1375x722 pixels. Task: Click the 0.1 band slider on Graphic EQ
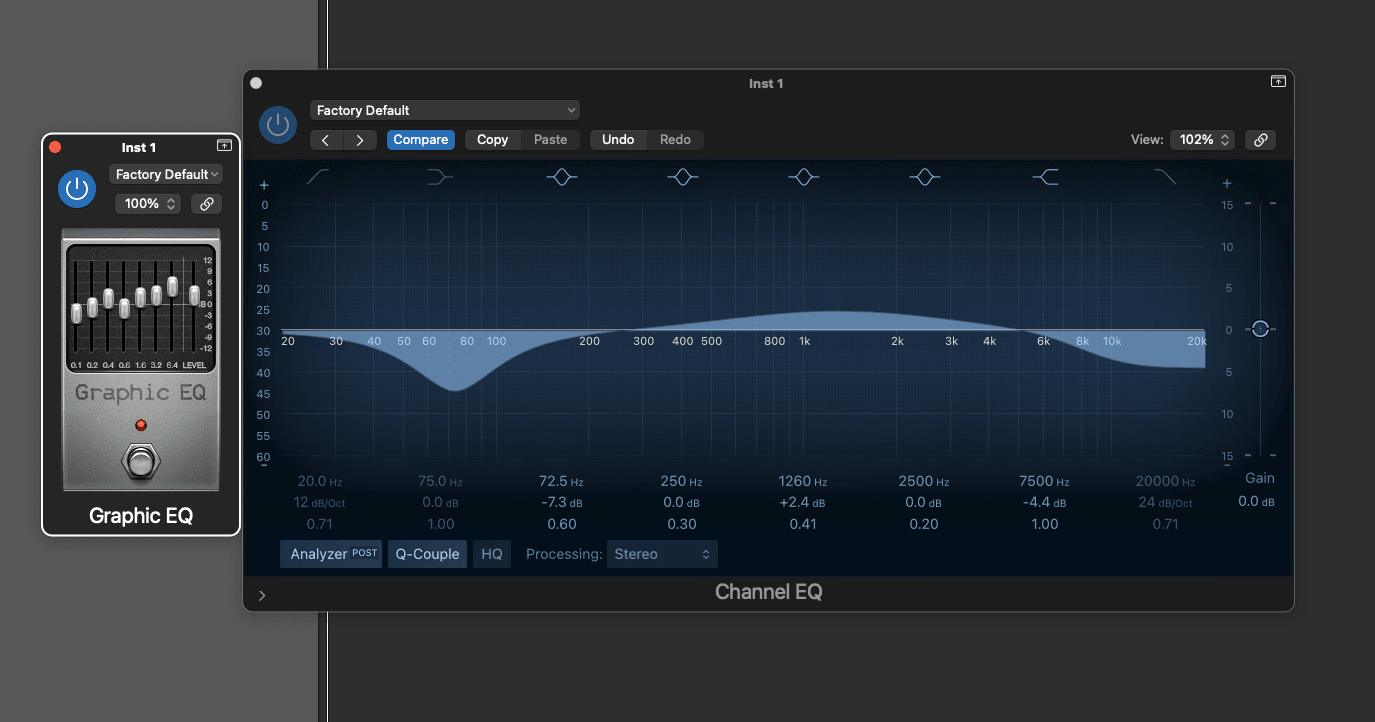click(x=76, y=314)
